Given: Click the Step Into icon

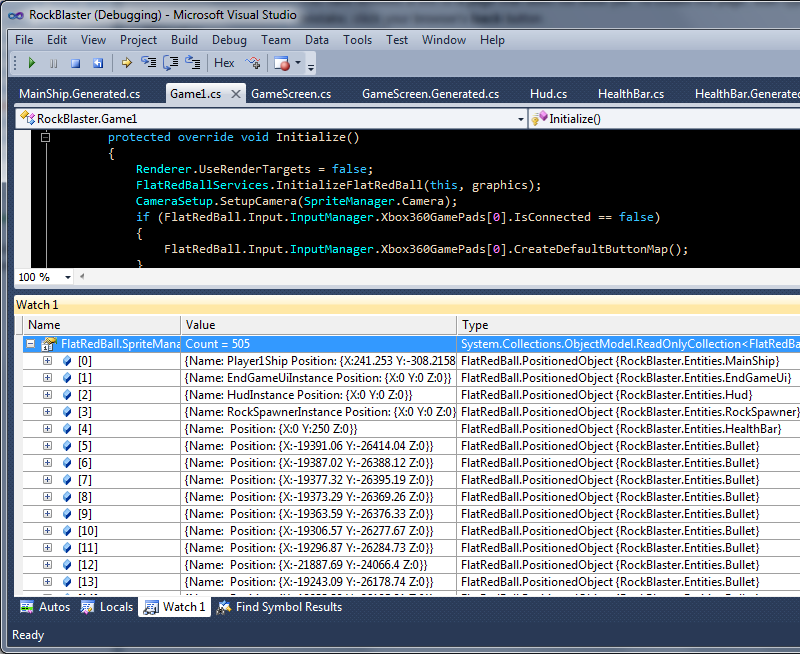Looking at the screenshot, I should (148, 63).
